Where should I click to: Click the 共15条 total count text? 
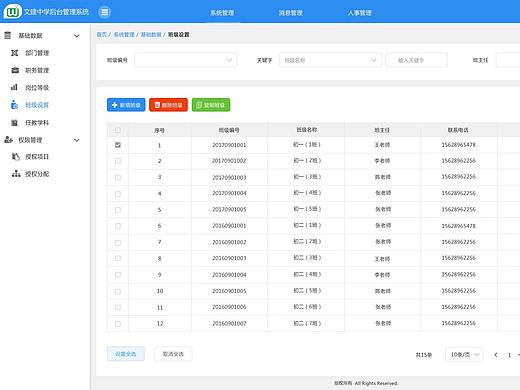(423, 355)
